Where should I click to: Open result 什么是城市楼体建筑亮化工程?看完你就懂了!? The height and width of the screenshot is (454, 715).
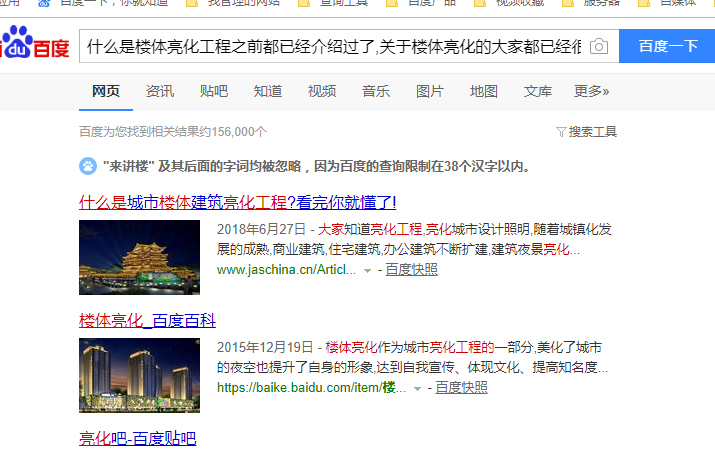pos(238,202)
